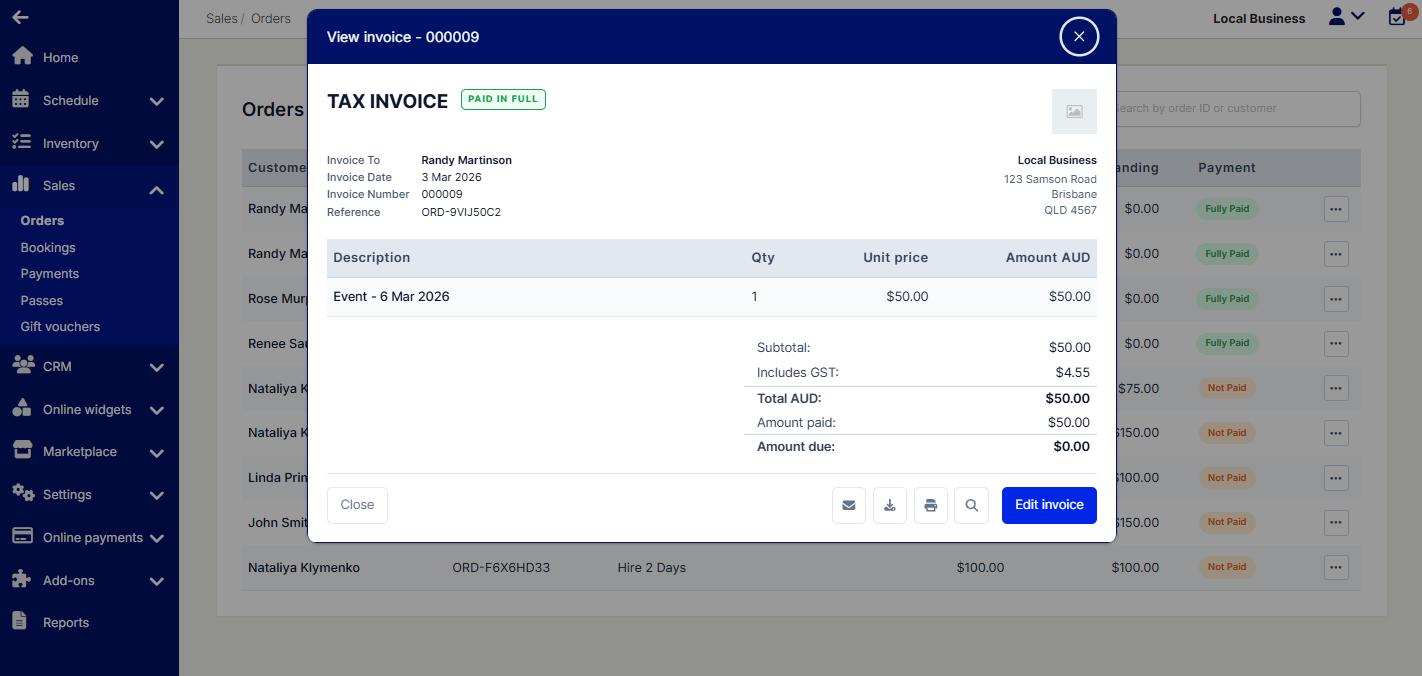Viewport: 1422px width, 676px height.
Task: Open Gift vouchers page
Action: pos(60,326)
